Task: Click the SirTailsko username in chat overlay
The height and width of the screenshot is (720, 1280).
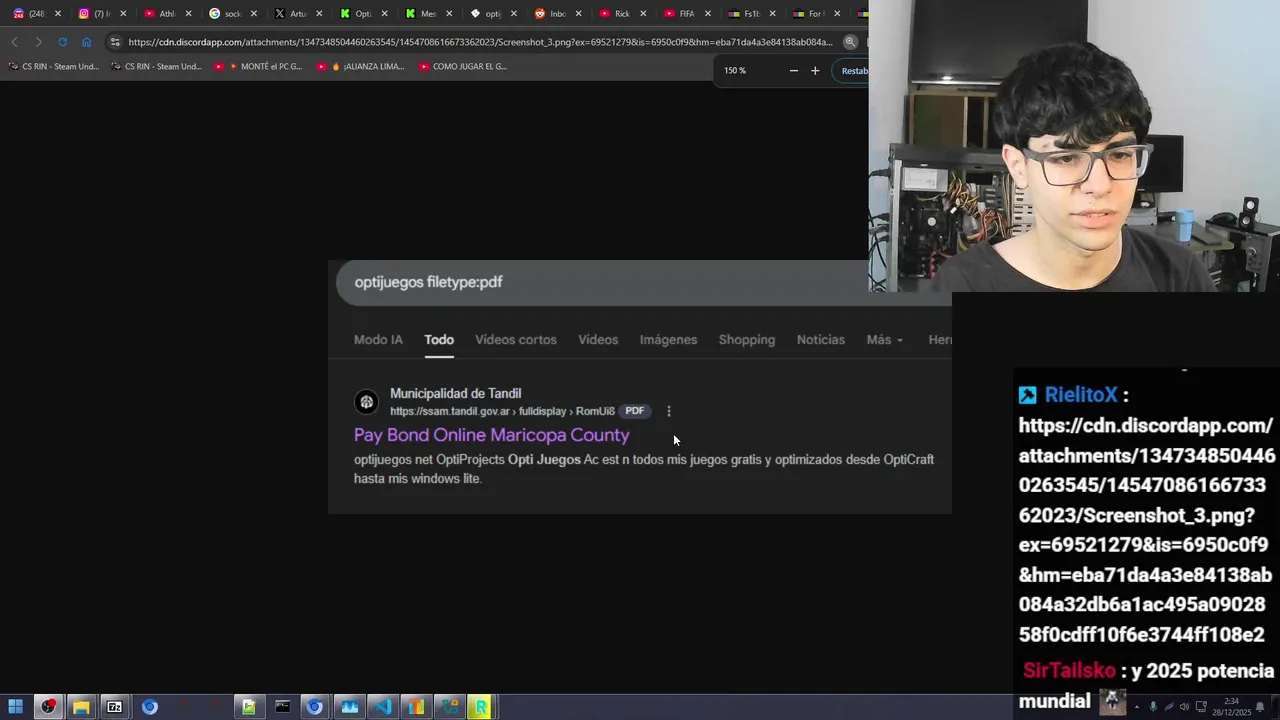Action: pos(1069,670)
